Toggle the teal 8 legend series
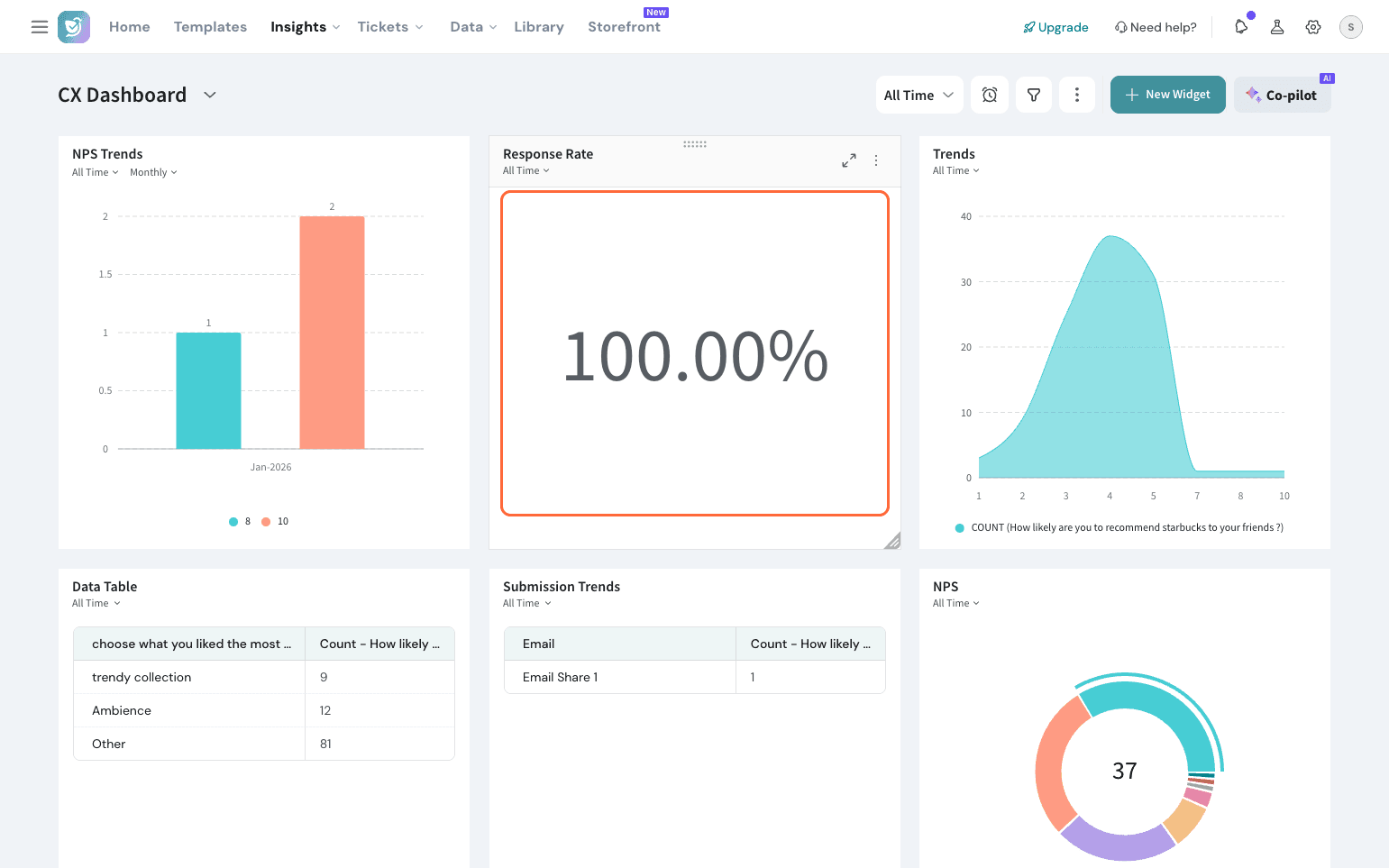Screen dimensions: 1389x868 tap(240, 522)
